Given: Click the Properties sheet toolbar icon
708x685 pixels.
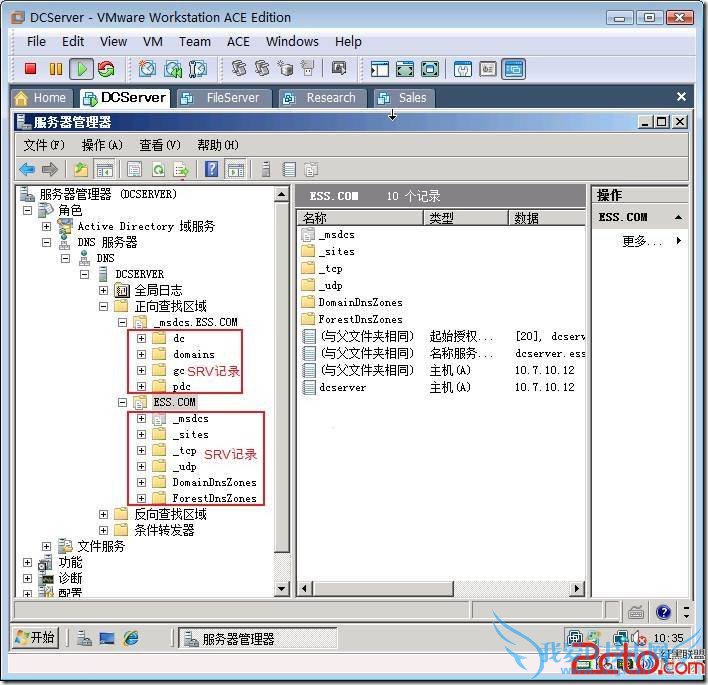Looking at the screenshot, I should (x=135, y=169).
